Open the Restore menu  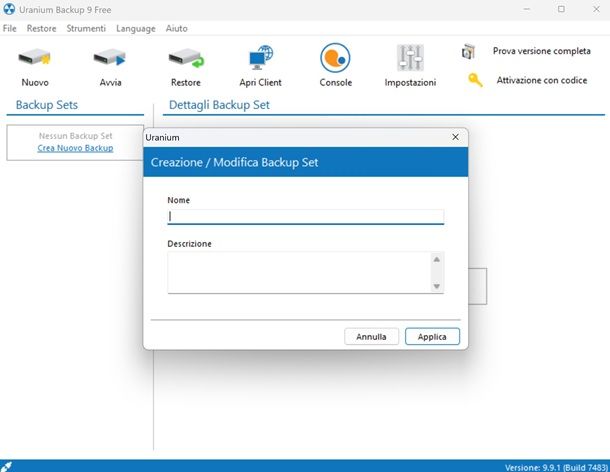(41, 28)
